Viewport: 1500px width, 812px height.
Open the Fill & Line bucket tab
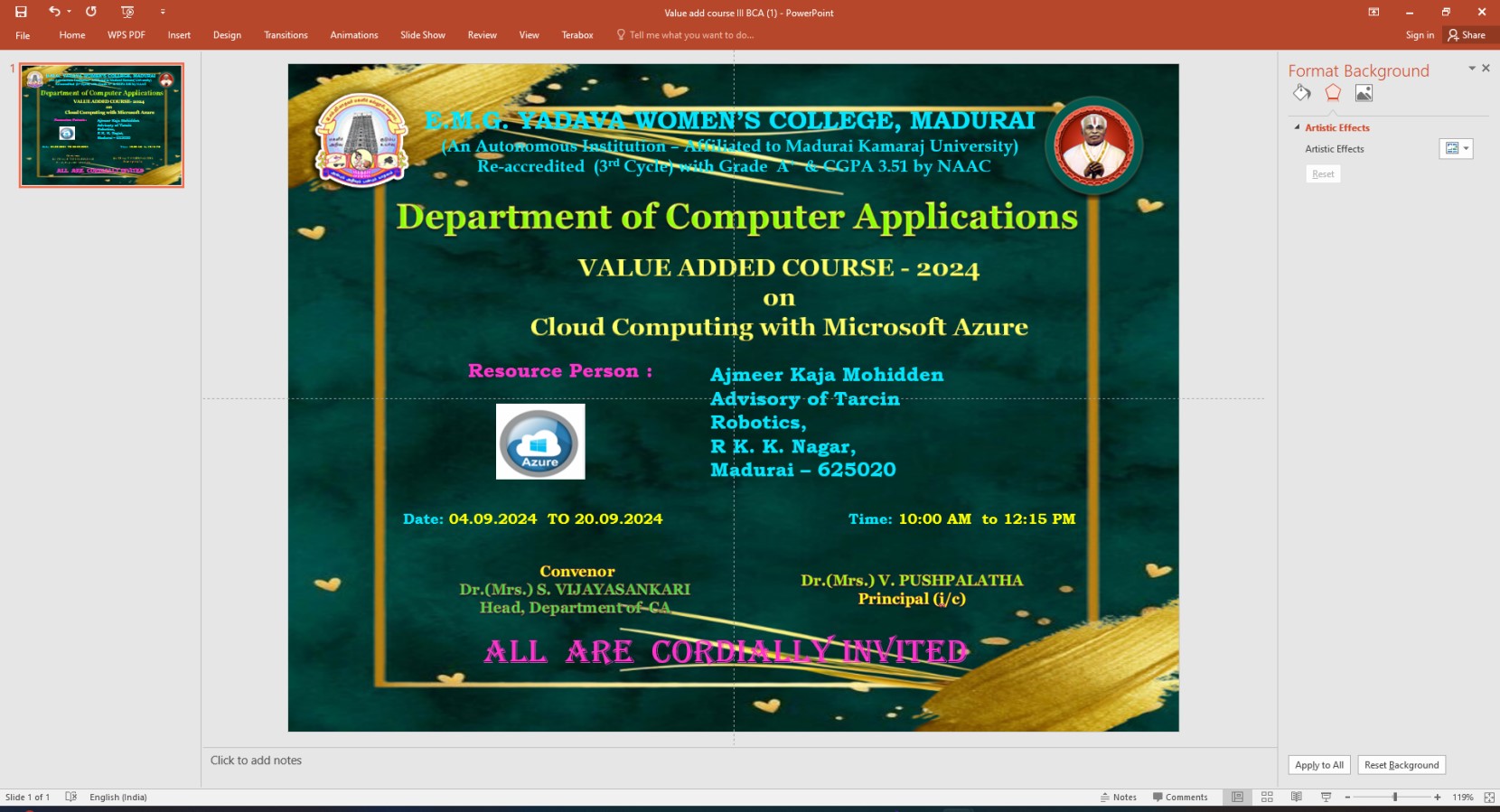[x=1302, y=93]
